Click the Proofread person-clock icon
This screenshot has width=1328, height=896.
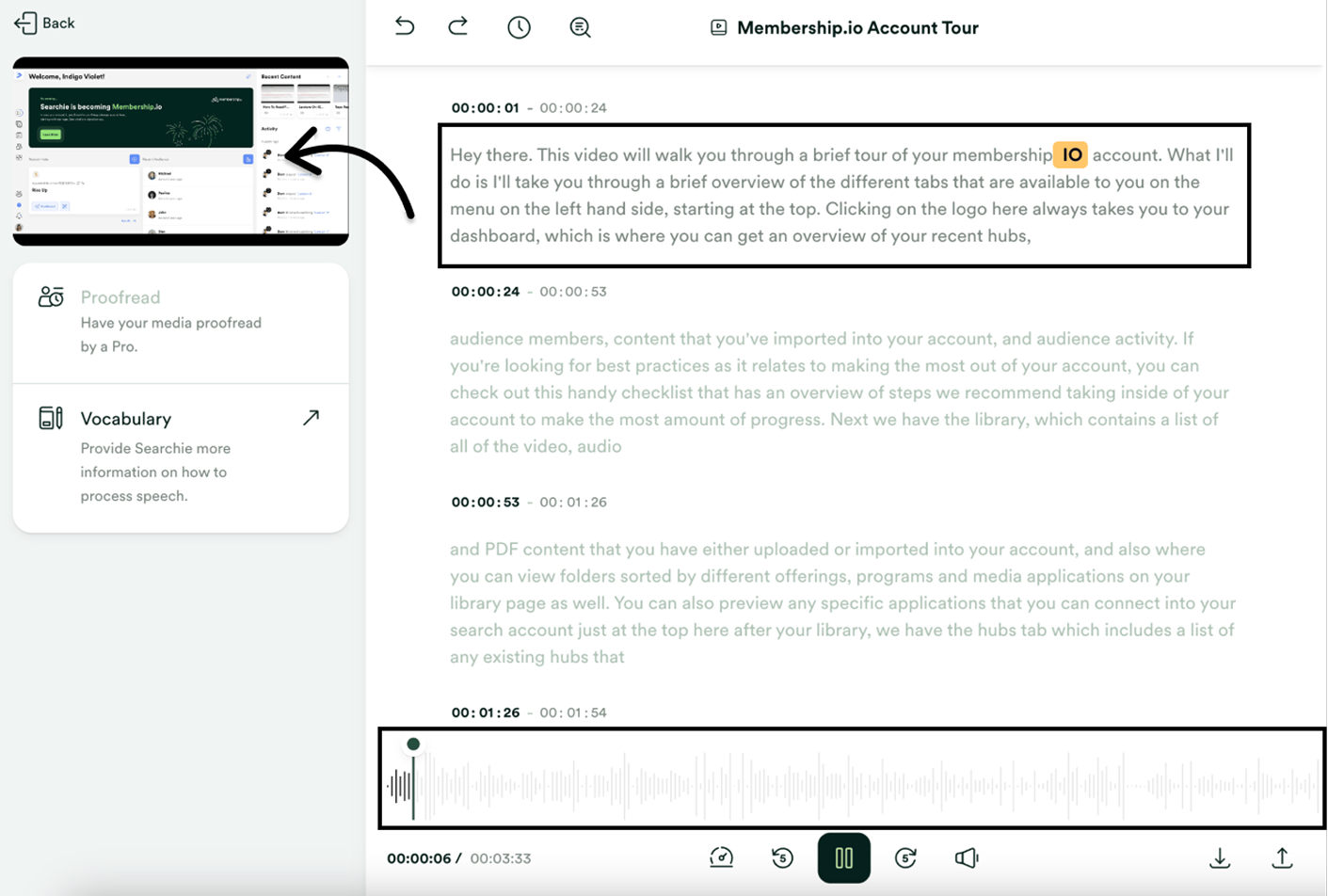tap(51, 296)
